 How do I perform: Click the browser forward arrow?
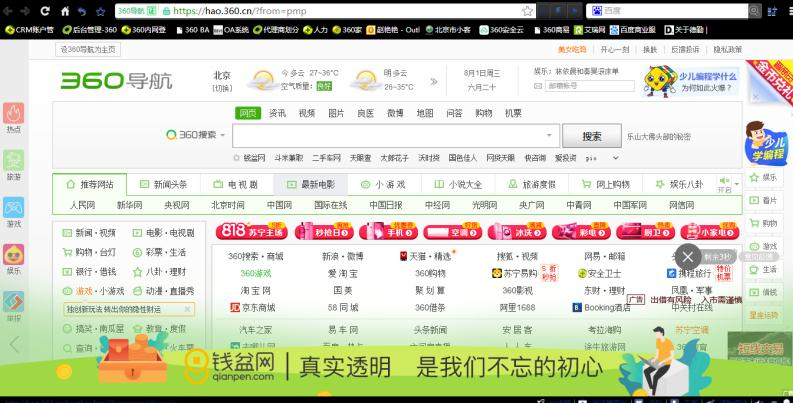[x=25, y=11]
